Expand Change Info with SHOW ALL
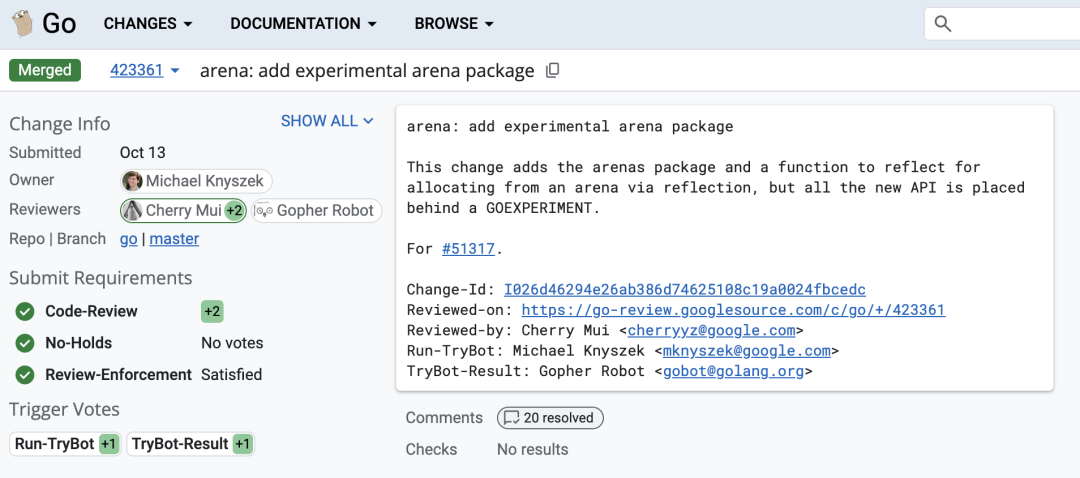The width and height of the screenshot is (1080, 478). (x=327, y=121)
